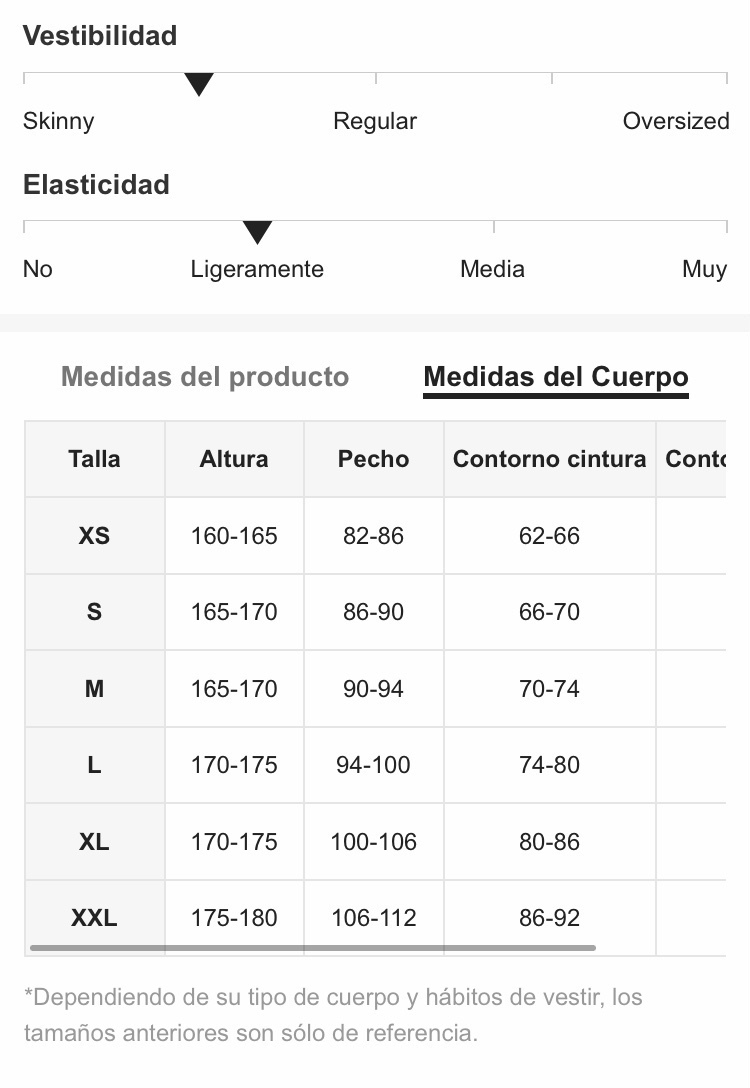Click the Elasticidad triangle marker

[x=257, y=232]
